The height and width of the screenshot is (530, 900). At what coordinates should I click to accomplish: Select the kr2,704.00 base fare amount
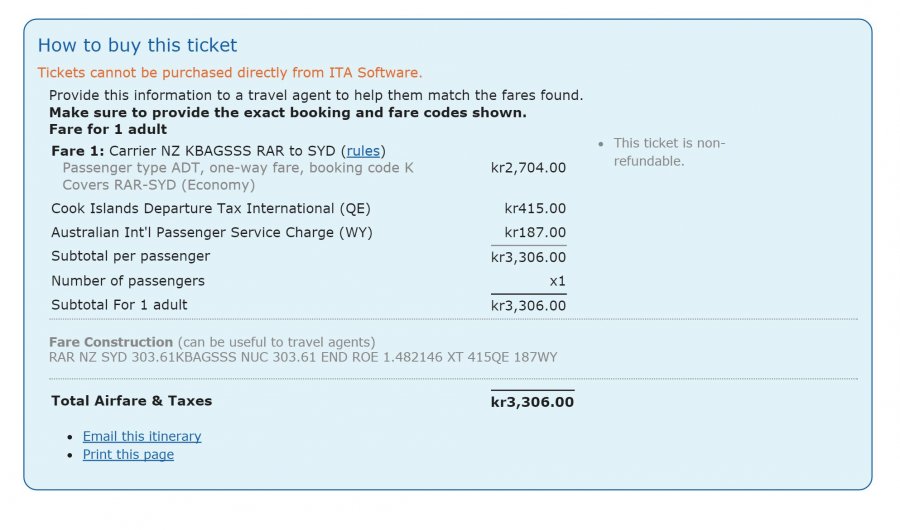528,168
